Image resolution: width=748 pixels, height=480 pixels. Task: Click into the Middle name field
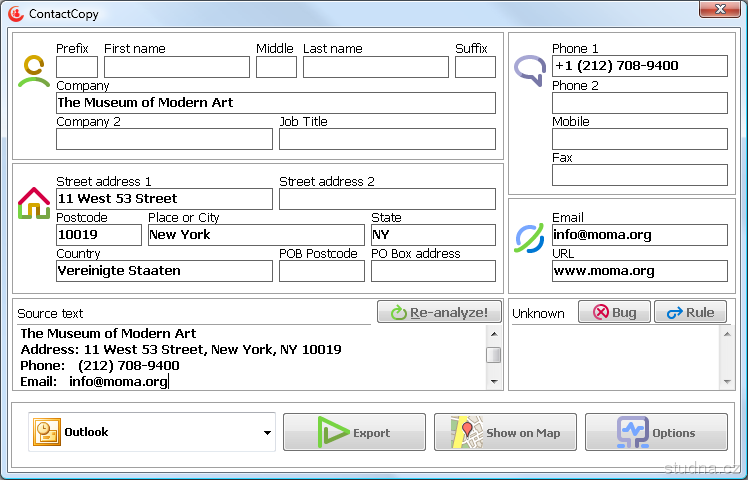[x=276, y=67]
